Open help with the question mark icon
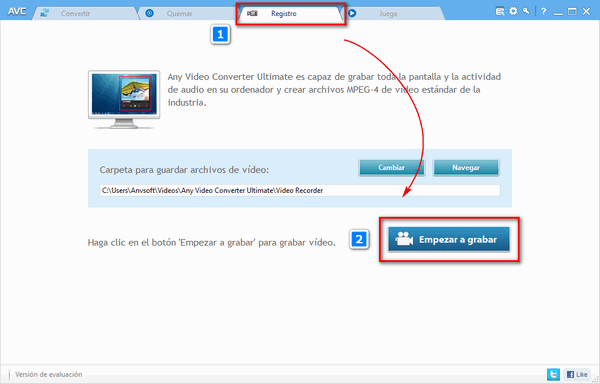The width and height of the screenshot is (600, 384). point(544,11)
